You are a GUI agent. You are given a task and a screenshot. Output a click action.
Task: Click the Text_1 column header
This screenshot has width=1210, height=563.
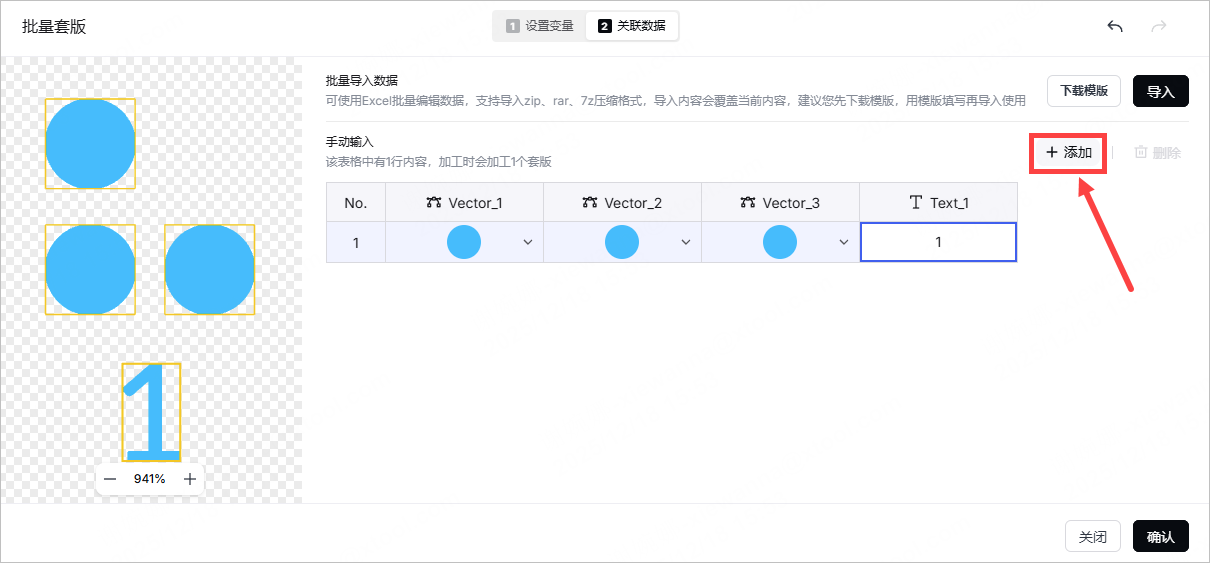[938, 203]
